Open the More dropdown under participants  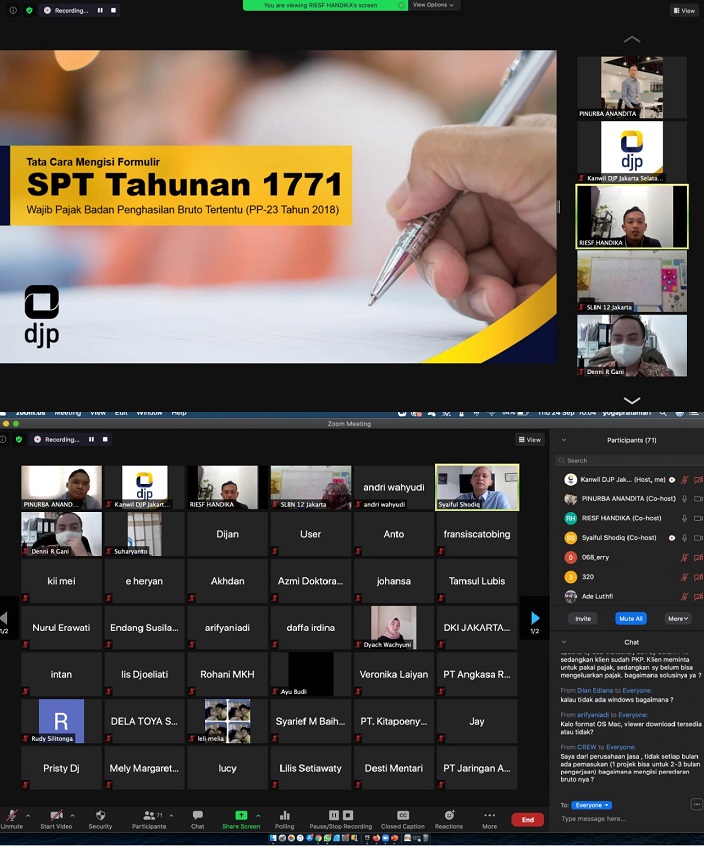pyautogui.click(x=677, y=619)
